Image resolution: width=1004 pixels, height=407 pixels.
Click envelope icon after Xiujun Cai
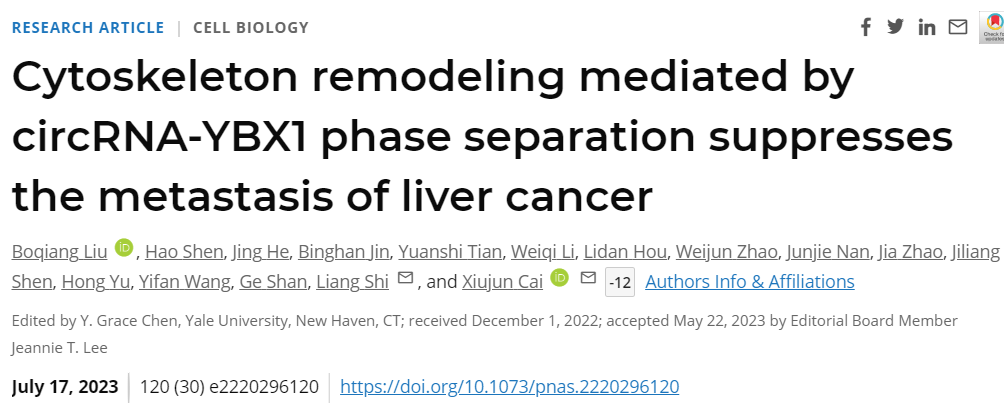(588, 278)
